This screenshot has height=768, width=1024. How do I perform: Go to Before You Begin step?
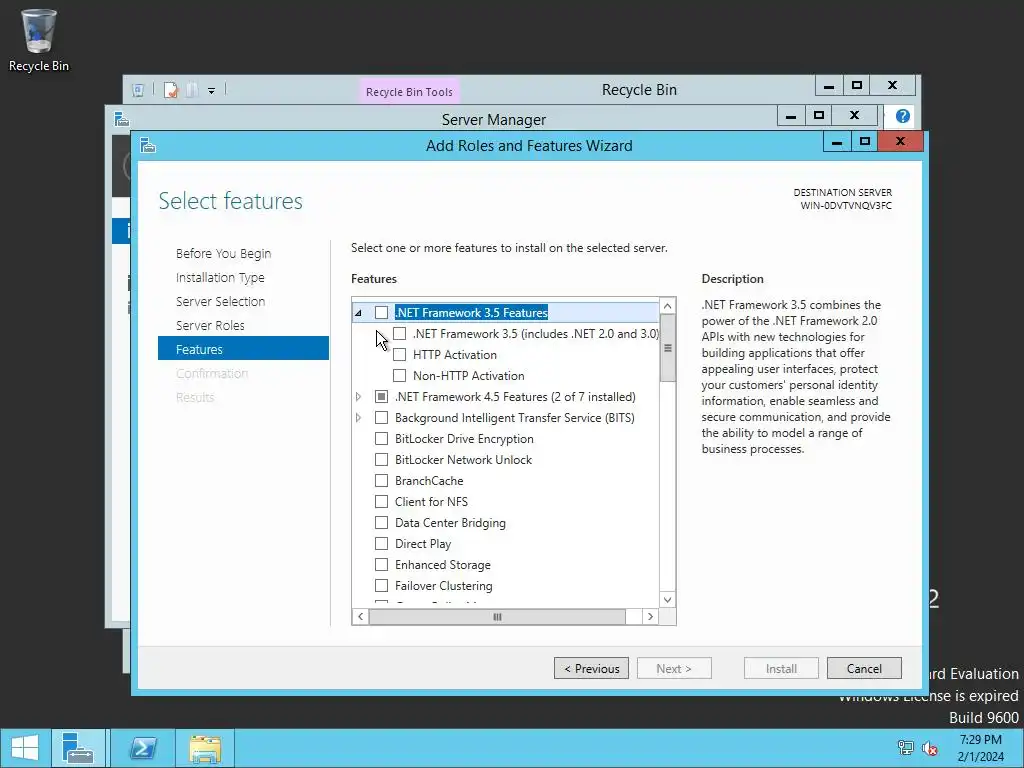pyautogui.click(x=223, y=253)
